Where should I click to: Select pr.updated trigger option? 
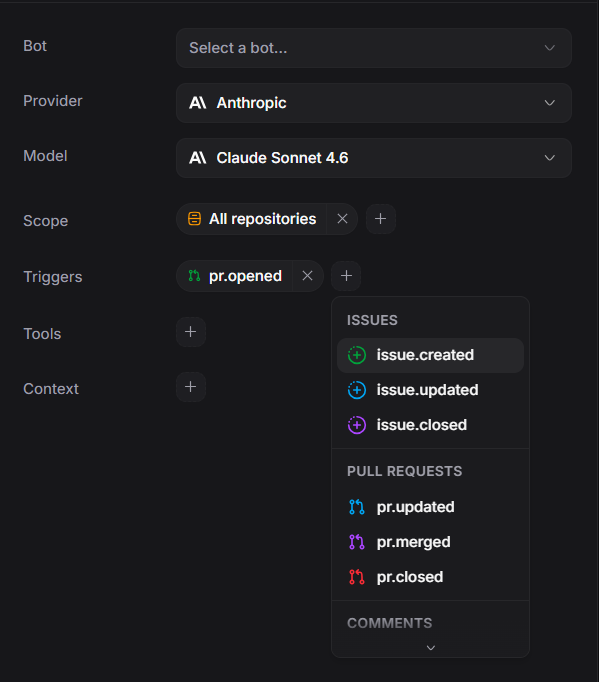click(x=430, y=507)
